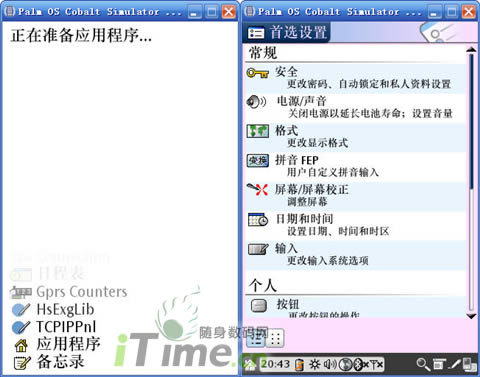Image resolution: width=480 pixels, height=377 pixels.
Task: Select the 拼音 FEP entry text
Action: pos(297,160)
